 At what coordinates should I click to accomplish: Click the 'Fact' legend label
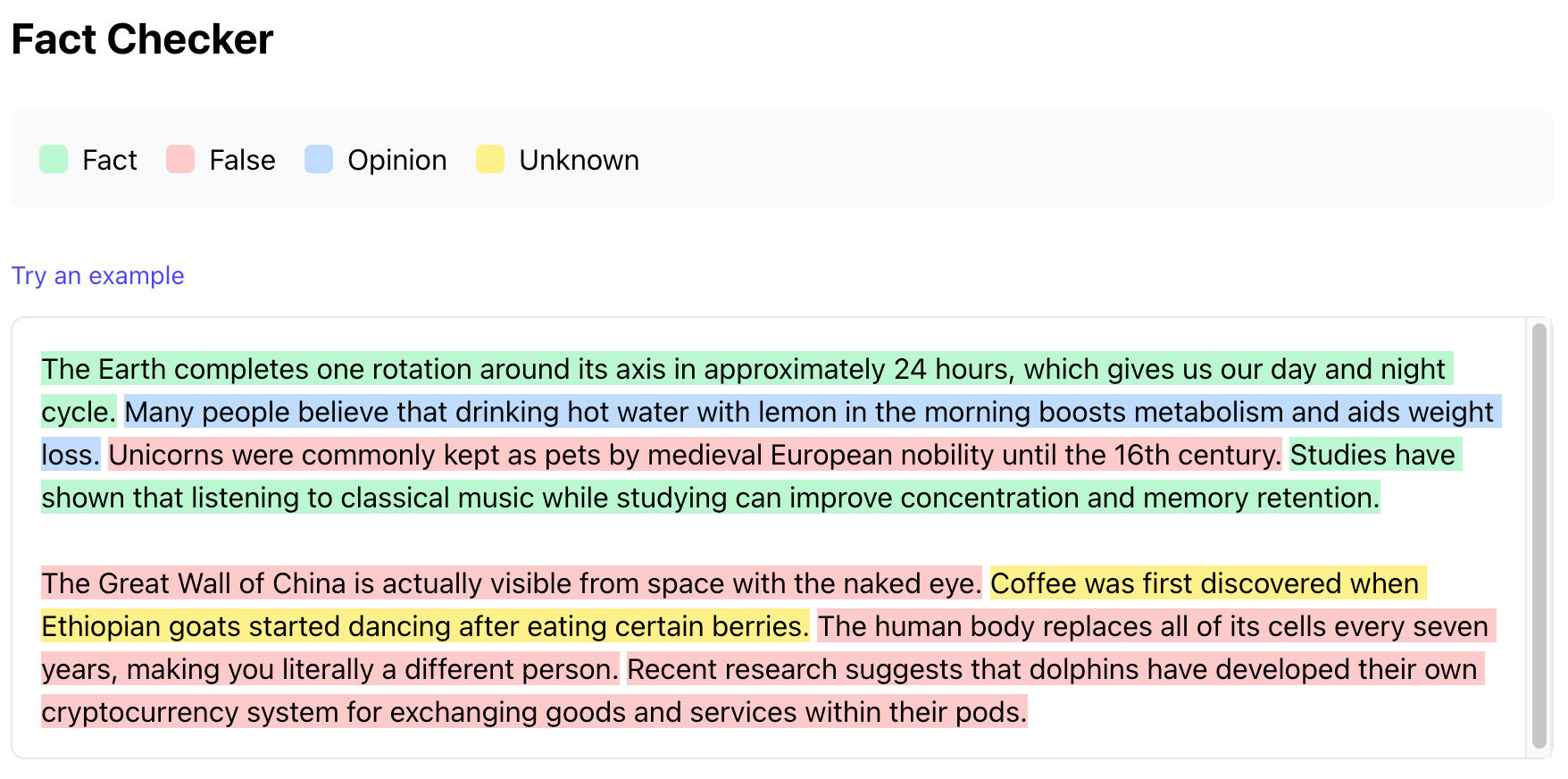[110, 160]
